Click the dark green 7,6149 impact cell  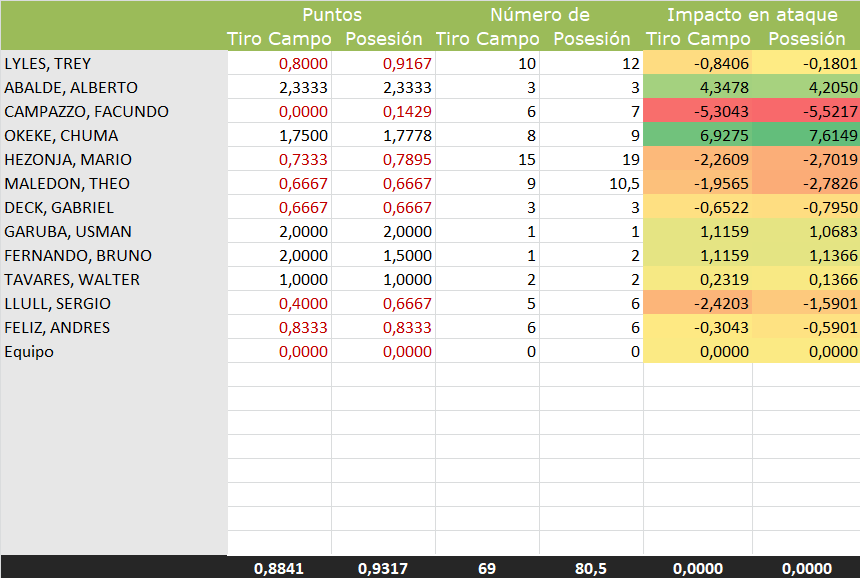point(806,135)
